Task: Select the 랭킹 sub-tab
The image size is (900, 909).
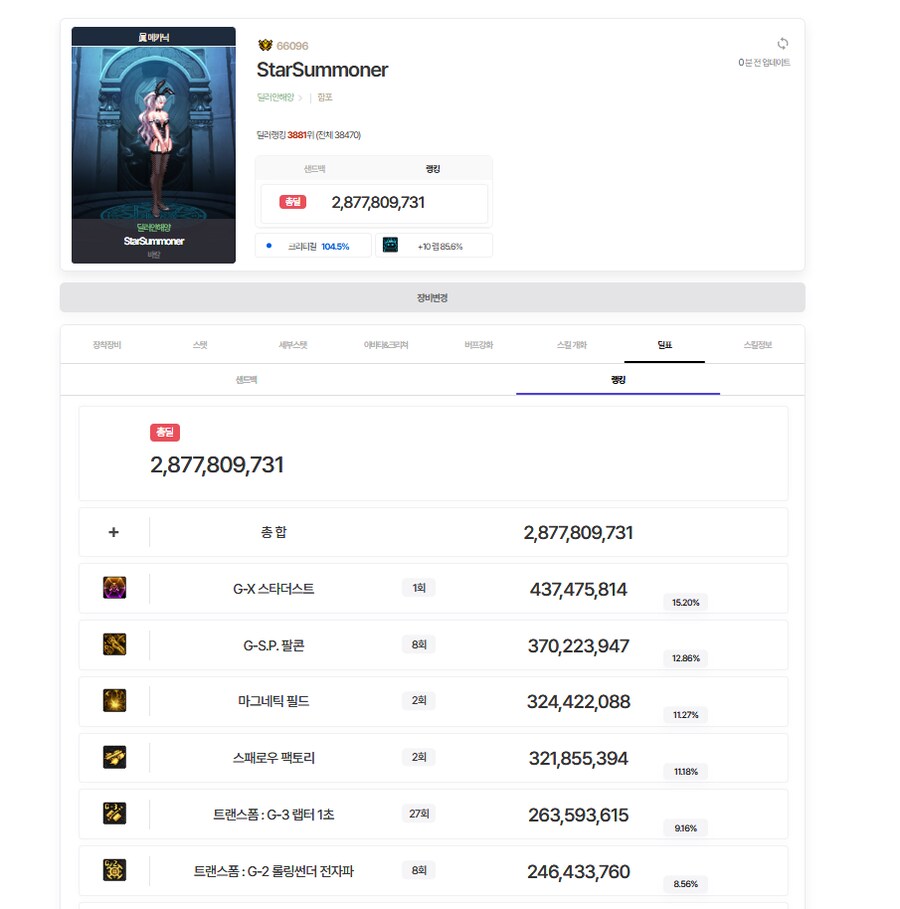Action: (x=617, y=380)
